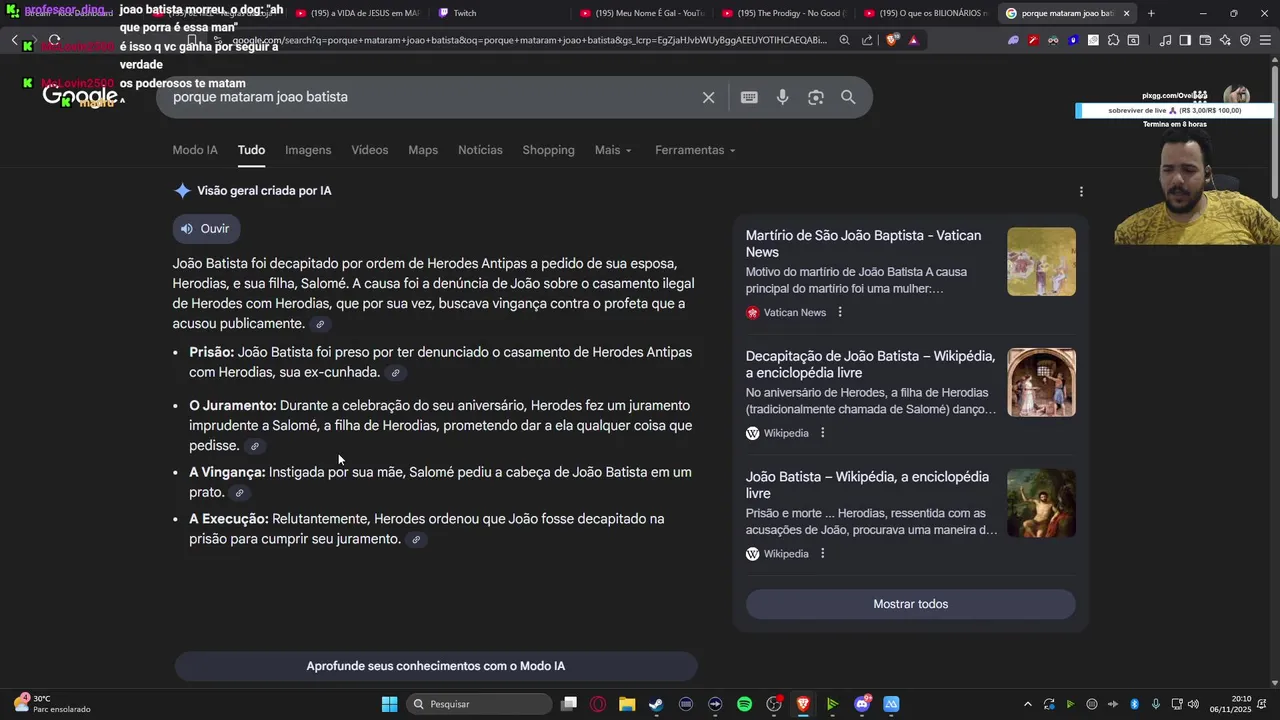
Task: Click the taskbar Pesquisar search box
Action: pyautogui.click(x=480, y=704)
